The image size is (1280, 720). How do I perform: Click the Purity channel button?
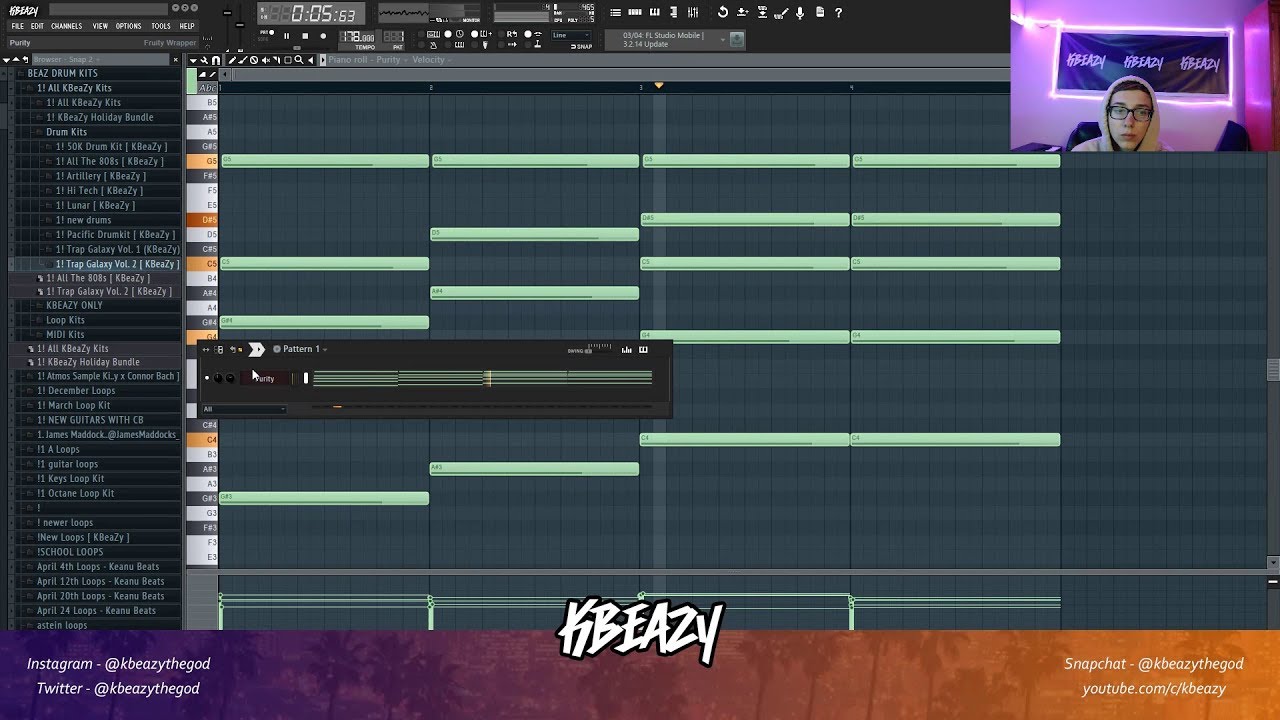(x=265, y=378)
